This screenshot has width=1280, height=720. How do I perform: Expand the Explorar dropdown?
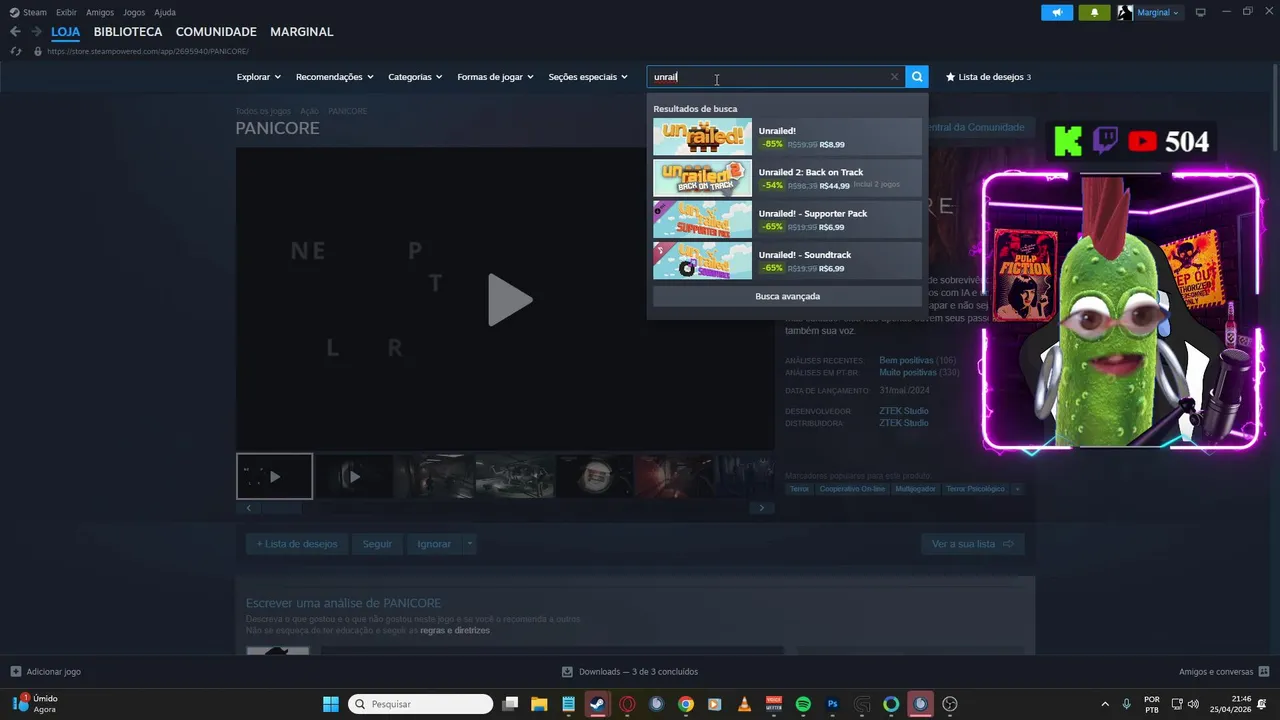[258, 77]
